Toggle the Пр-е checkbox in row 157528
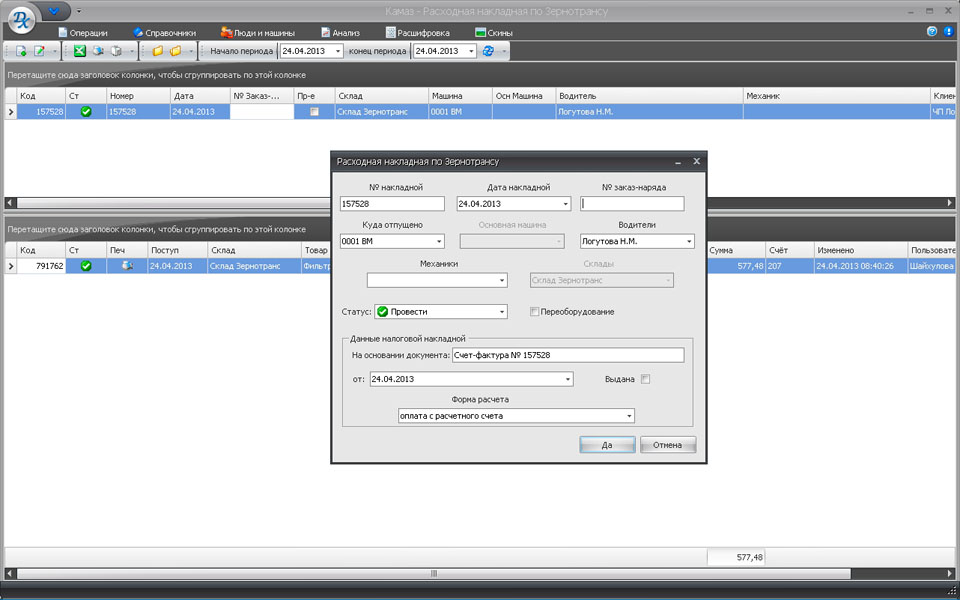This screenshot has width=960, height=600. click(x=315, y=112)
